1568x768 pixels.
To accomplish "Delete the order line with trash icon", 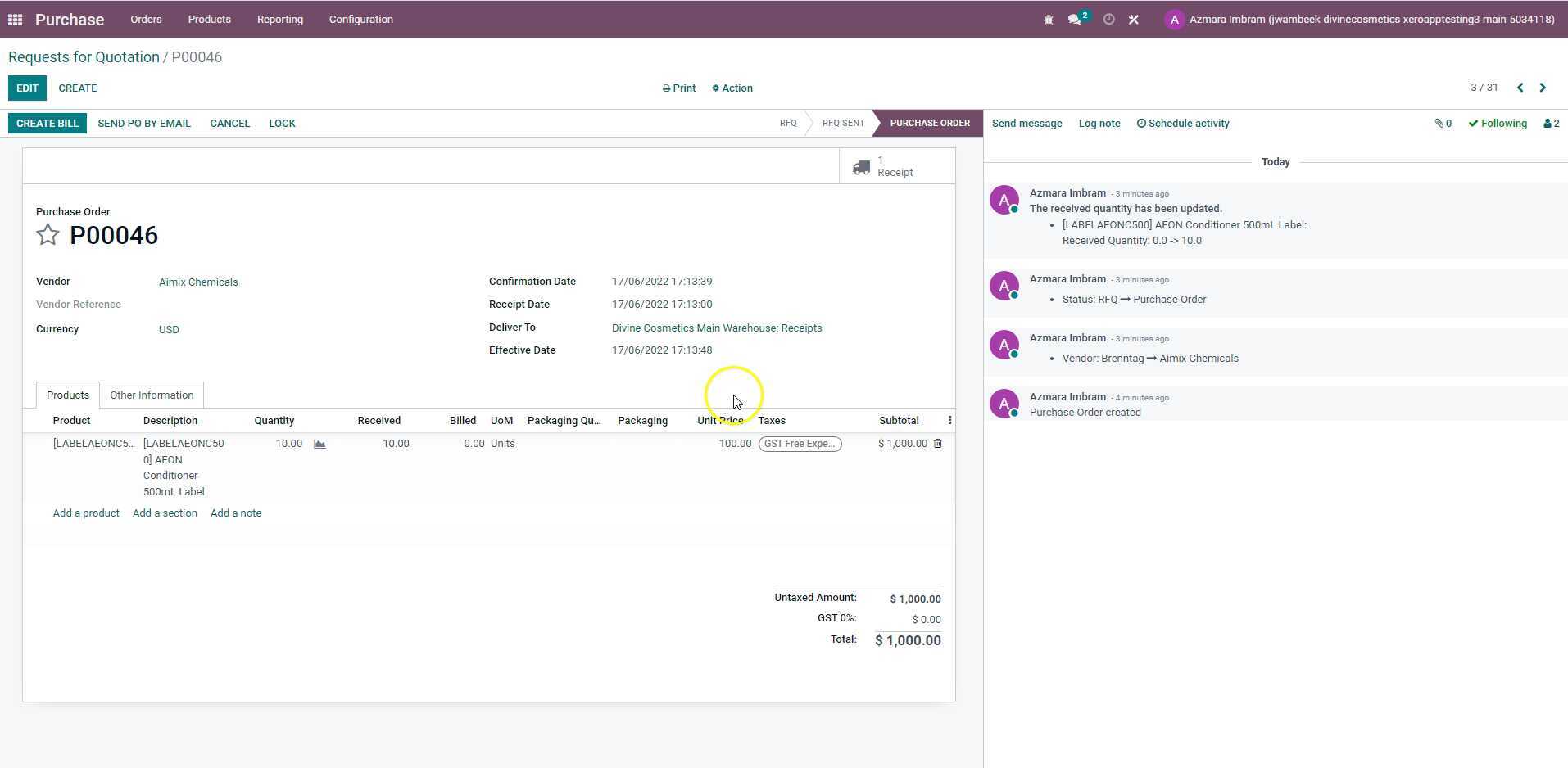I will pyautogui.click(x=938, y=444).
